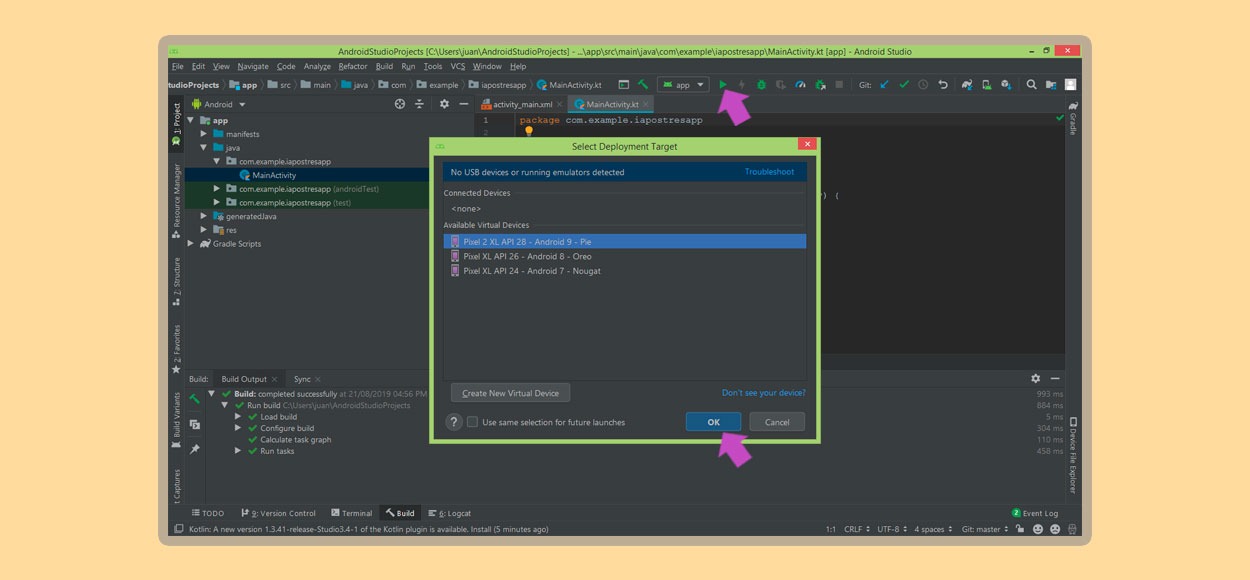
Task: Hide Project panel with the minus icon
Action: pyautogui.click(x=463, y=104)
